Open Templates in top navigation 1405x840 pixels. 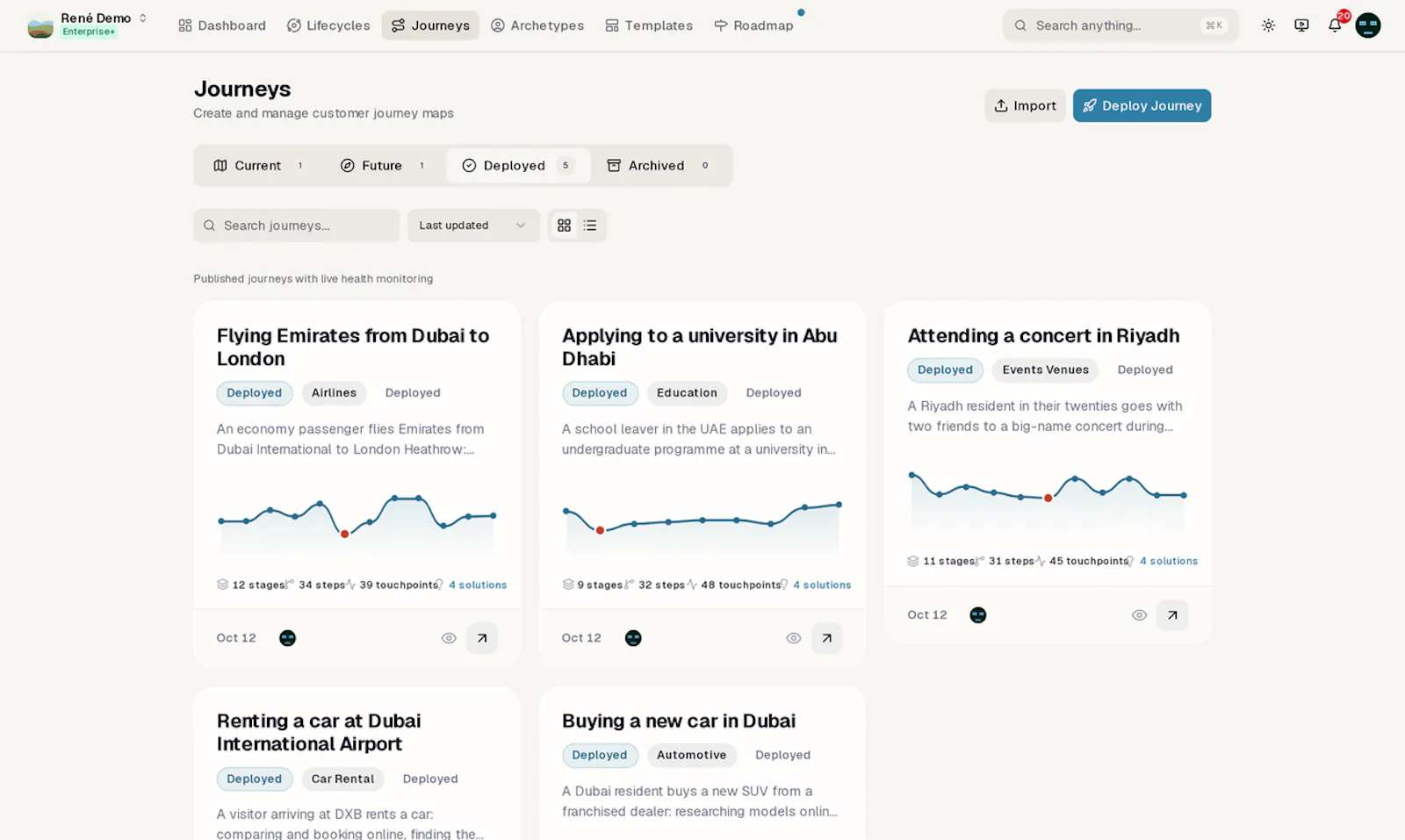pyautogui.click(x=649, y=25)
